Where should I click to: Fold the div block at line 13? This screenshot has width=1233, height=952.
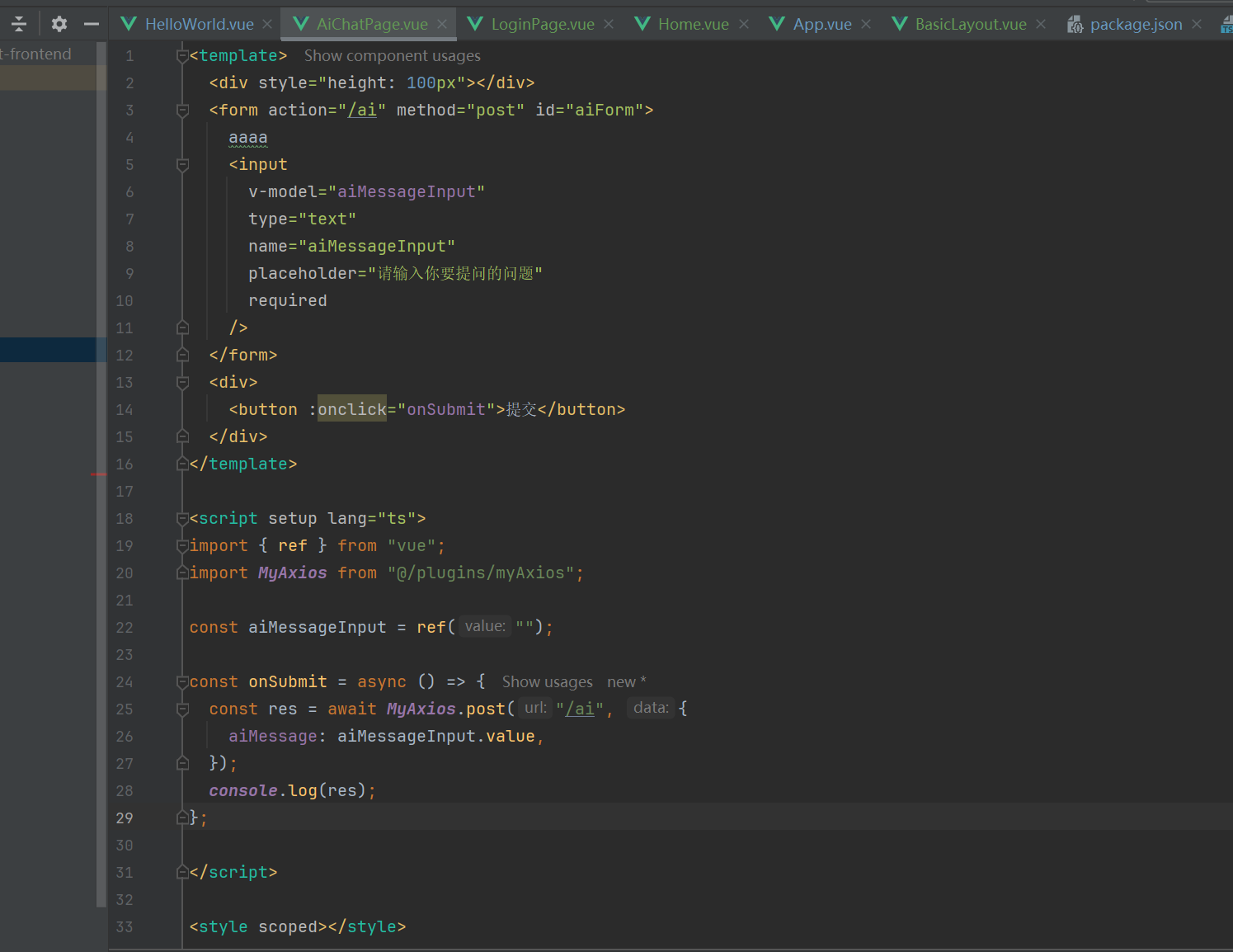(182, 383)
